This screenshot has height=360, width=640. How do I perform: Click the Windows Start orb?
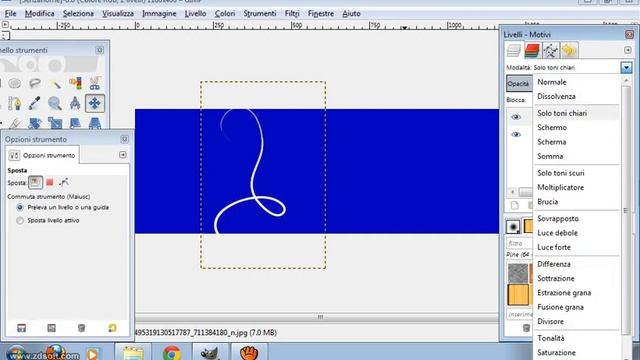click(16, 353)
